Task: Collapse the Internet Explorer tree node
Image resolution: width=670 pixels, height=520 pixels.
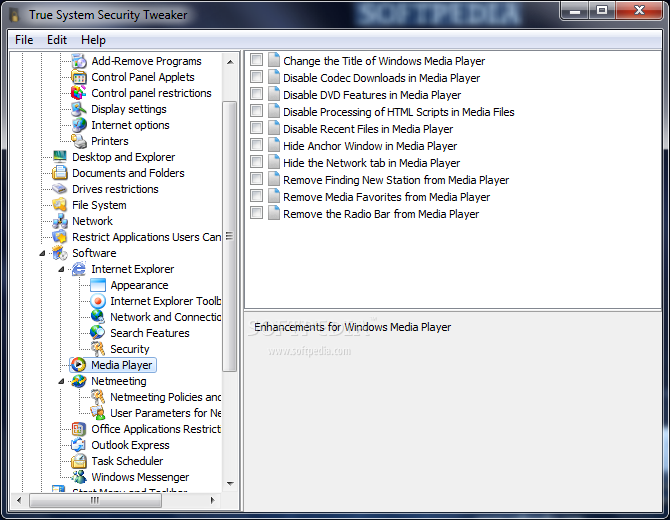Action: click(62, 269)
